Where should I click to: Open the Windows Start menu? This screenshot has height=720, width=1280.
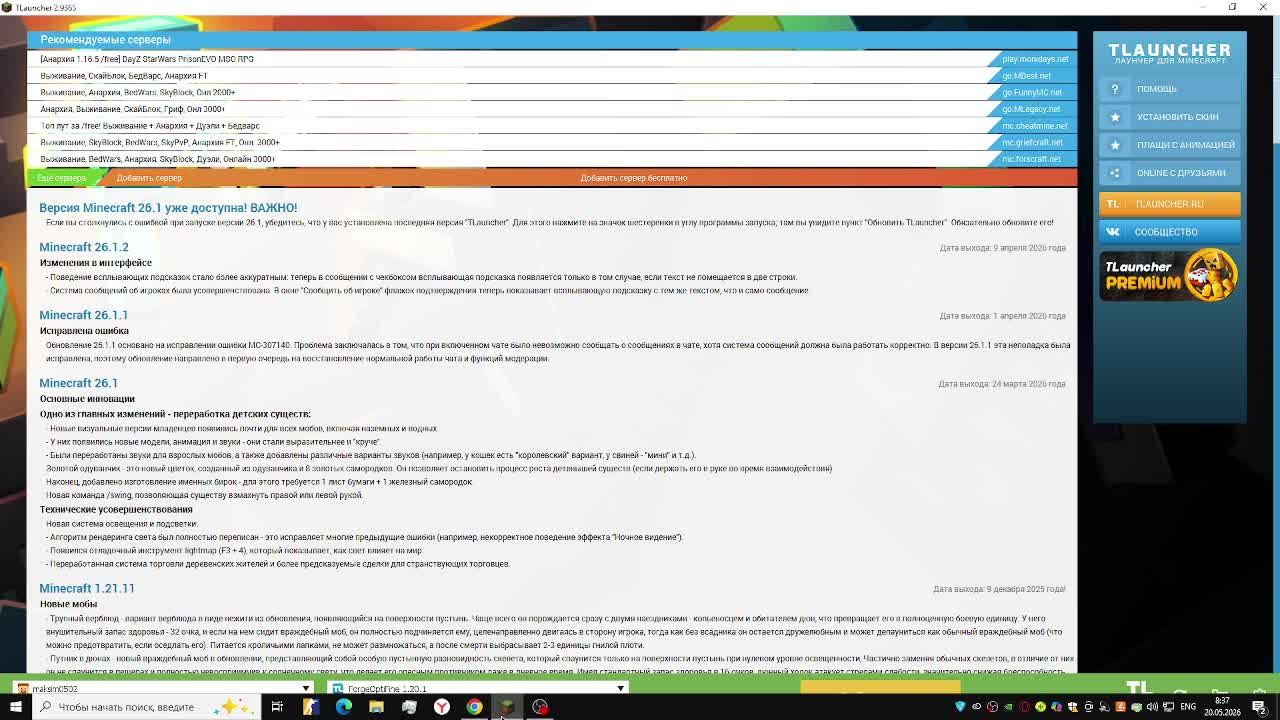[x=15, y=707]
